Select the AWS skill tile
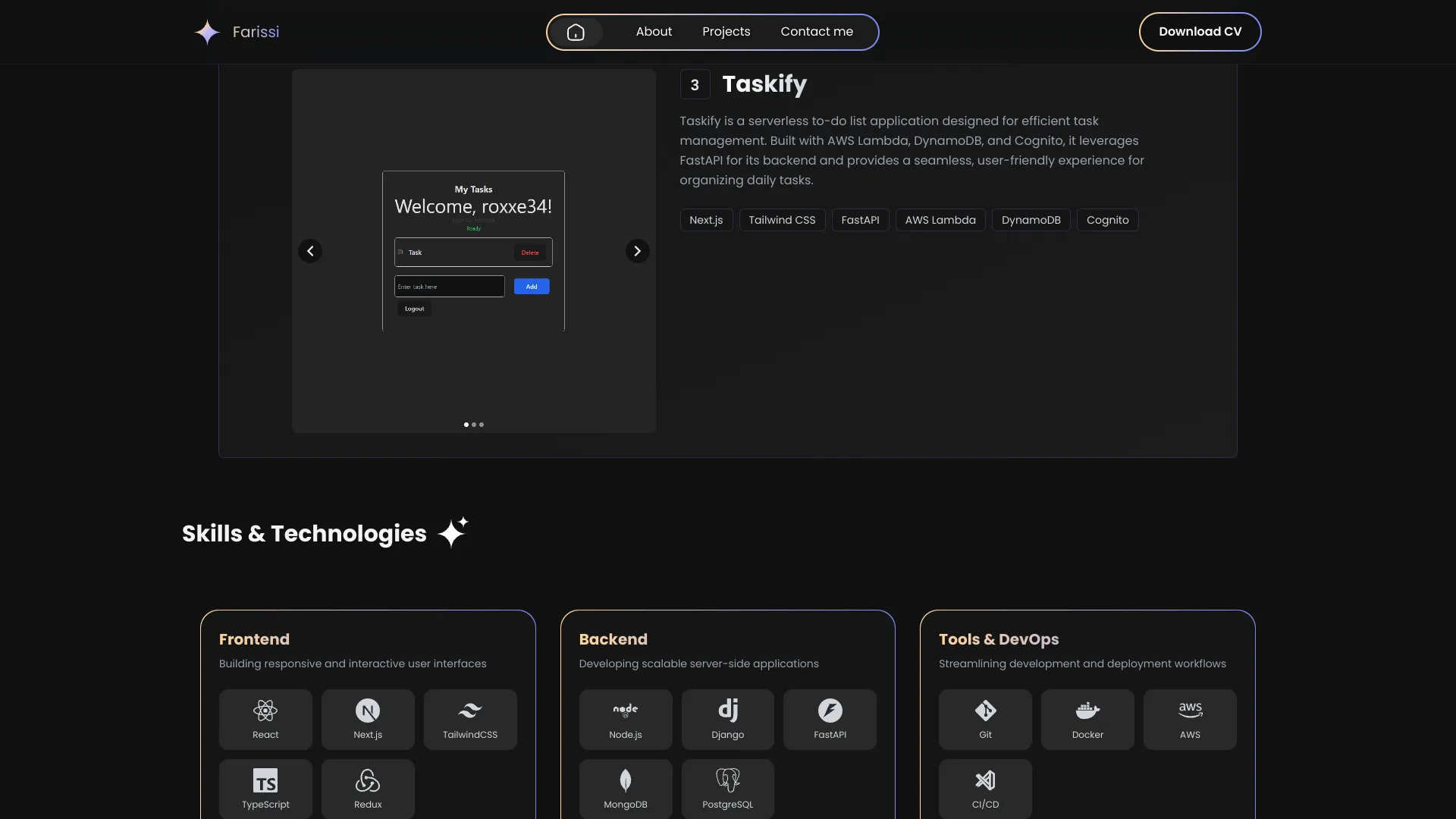Screen dimensions: 1456x819 [x=1190, y=719]
